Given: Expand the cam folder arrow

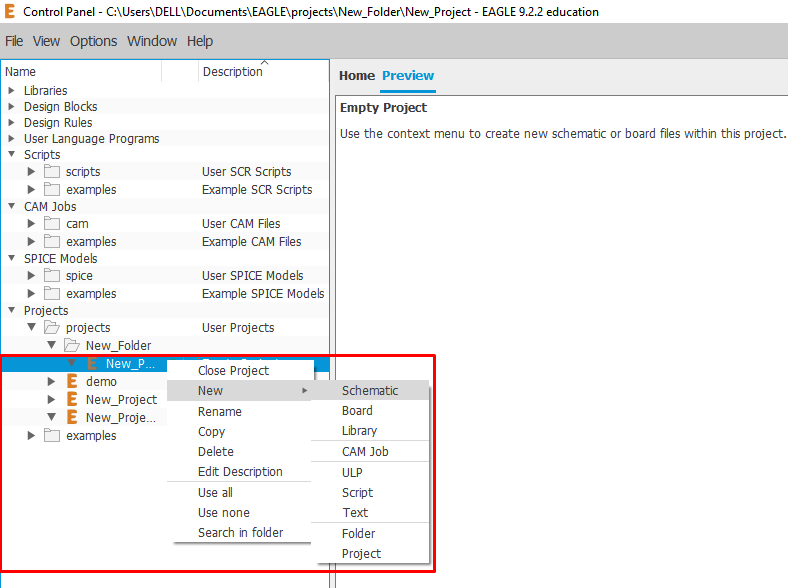Looking at the screenshot, I should pos(31,223).
